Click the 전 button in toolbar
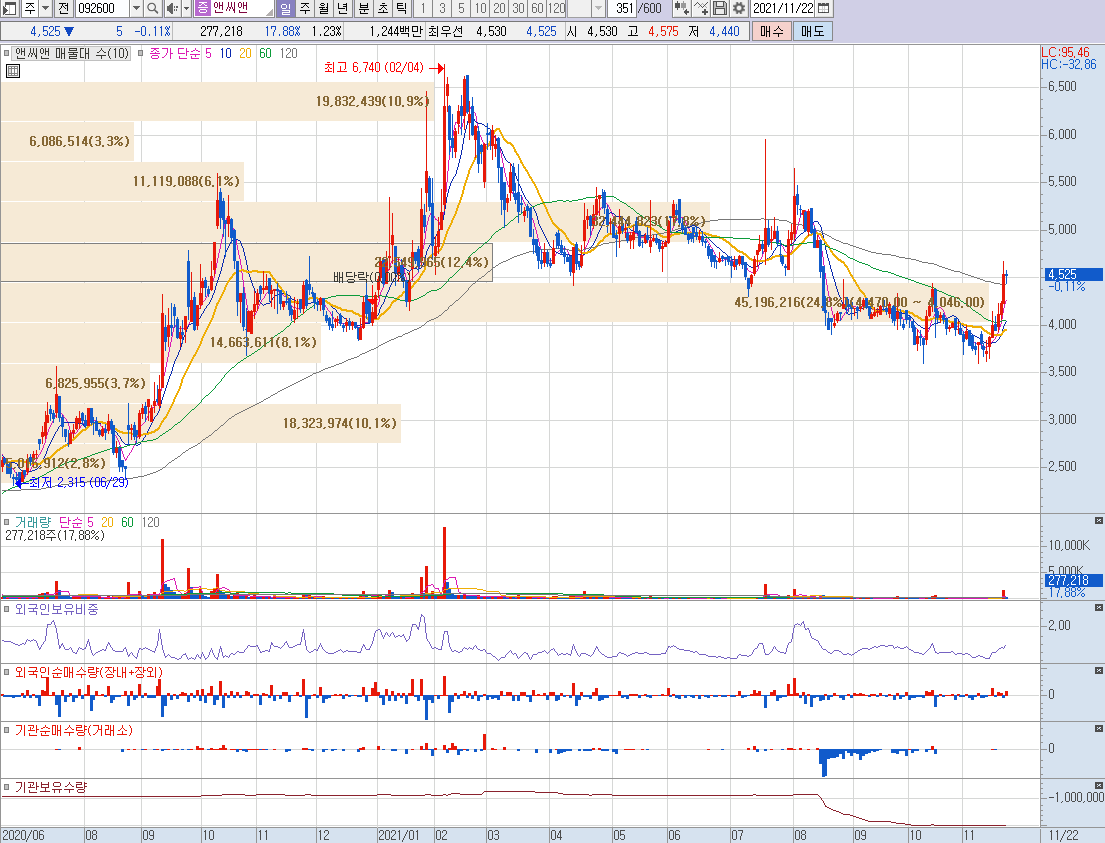 [x=63, y=8]
